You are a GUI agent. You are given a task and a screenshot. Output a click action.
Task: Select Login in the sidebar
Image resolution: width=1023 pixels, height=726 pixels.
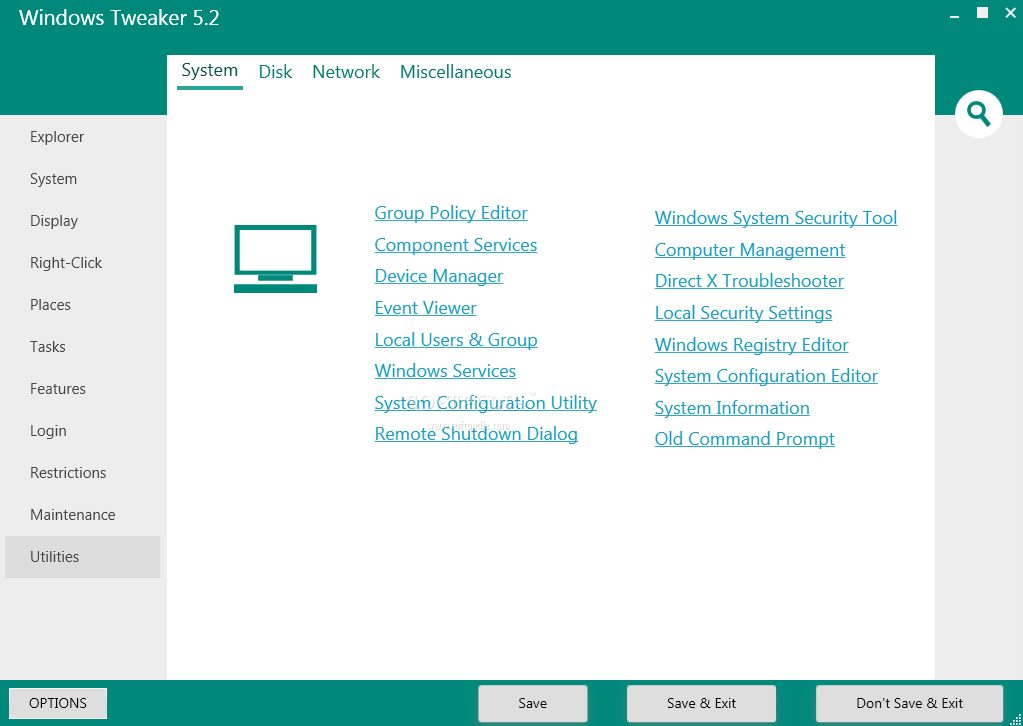[82, 431]
